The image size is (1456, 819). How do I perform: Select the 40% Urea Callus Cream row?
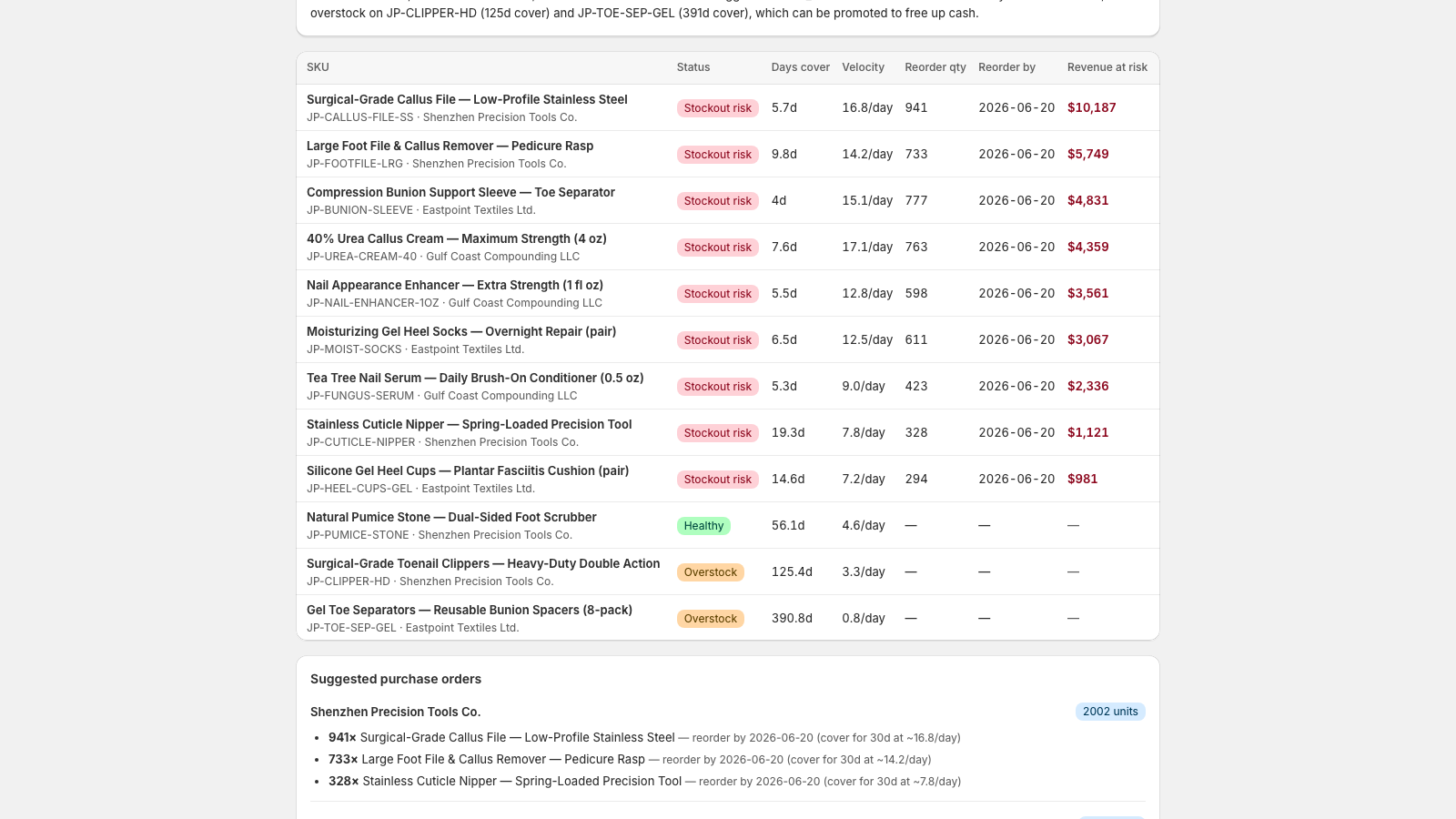(728, 247)
